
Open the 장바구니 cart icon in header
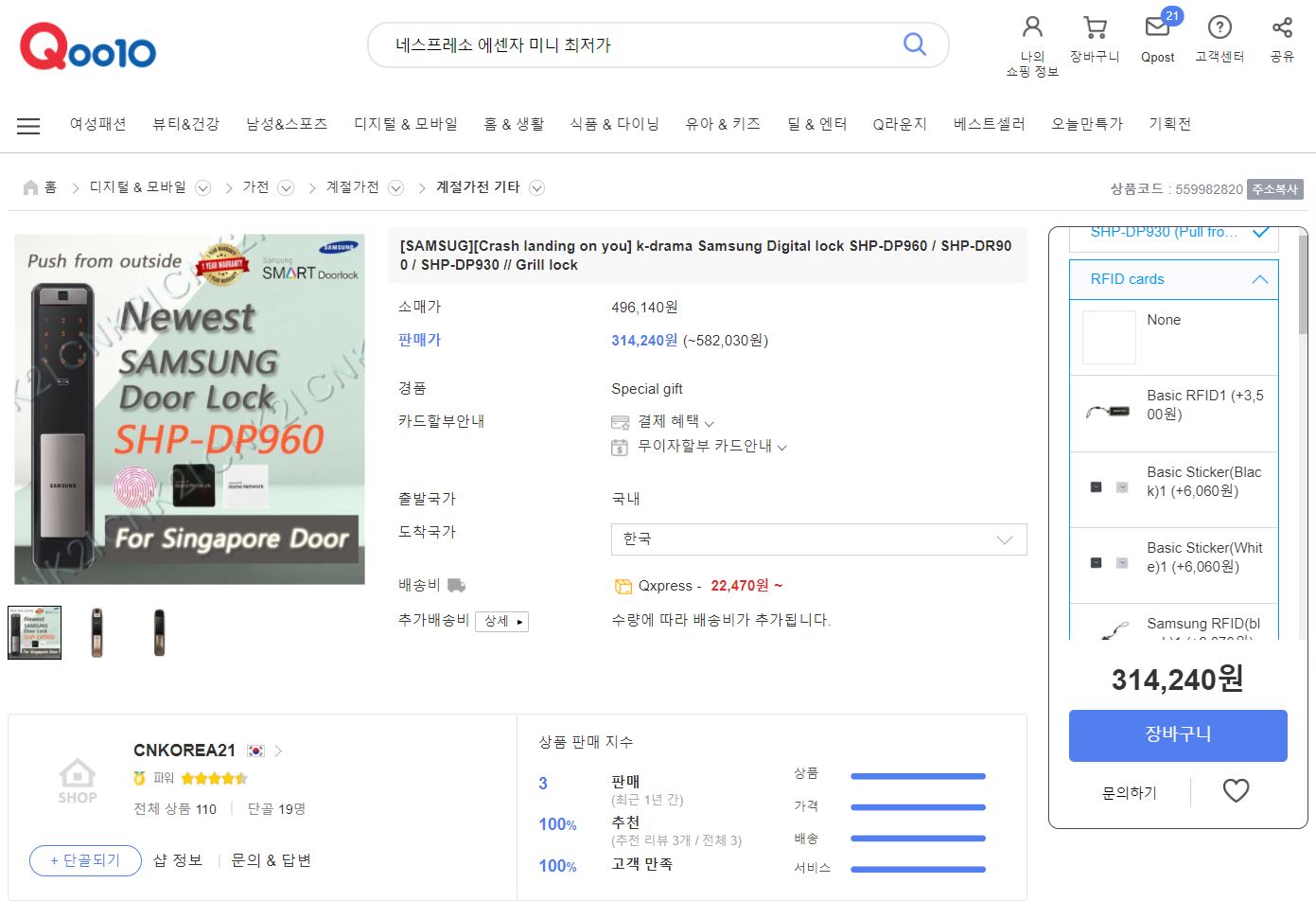click(1095, 27)
